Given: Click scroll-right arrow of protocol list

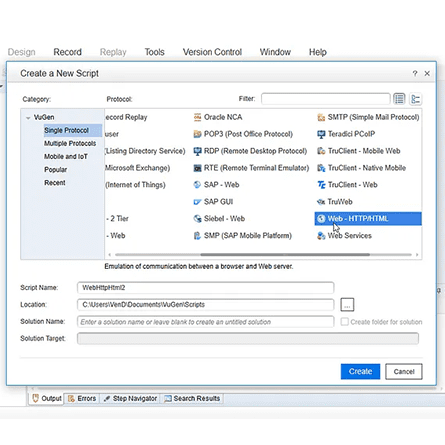Looking at the screenshot, I should (x=417, y=255).
